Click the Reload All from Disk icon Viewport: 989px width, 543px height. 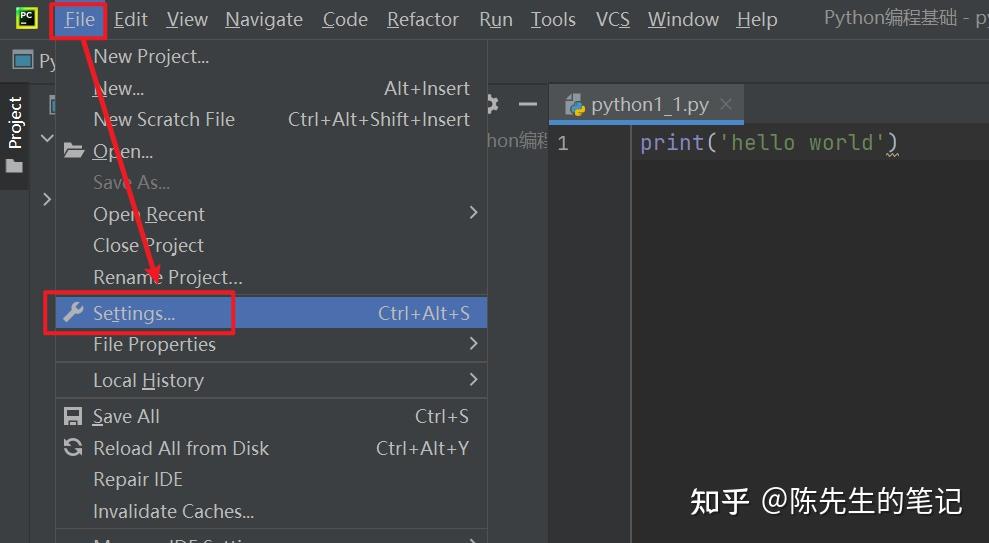click(x=73, y=448)
